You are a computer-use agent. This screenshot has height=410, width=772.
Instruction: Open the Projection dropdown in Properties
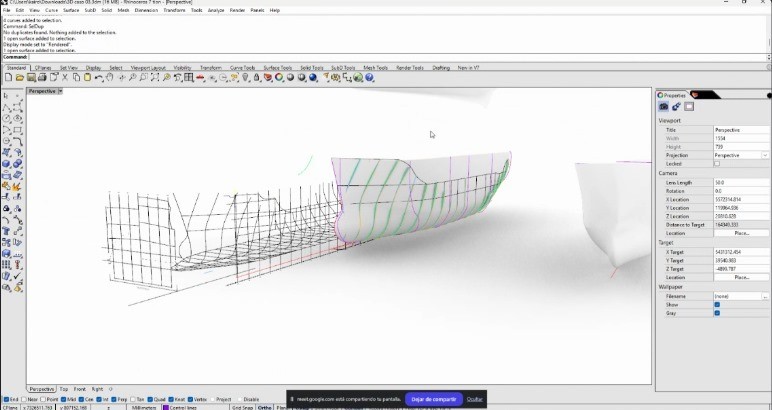(765, 155)
